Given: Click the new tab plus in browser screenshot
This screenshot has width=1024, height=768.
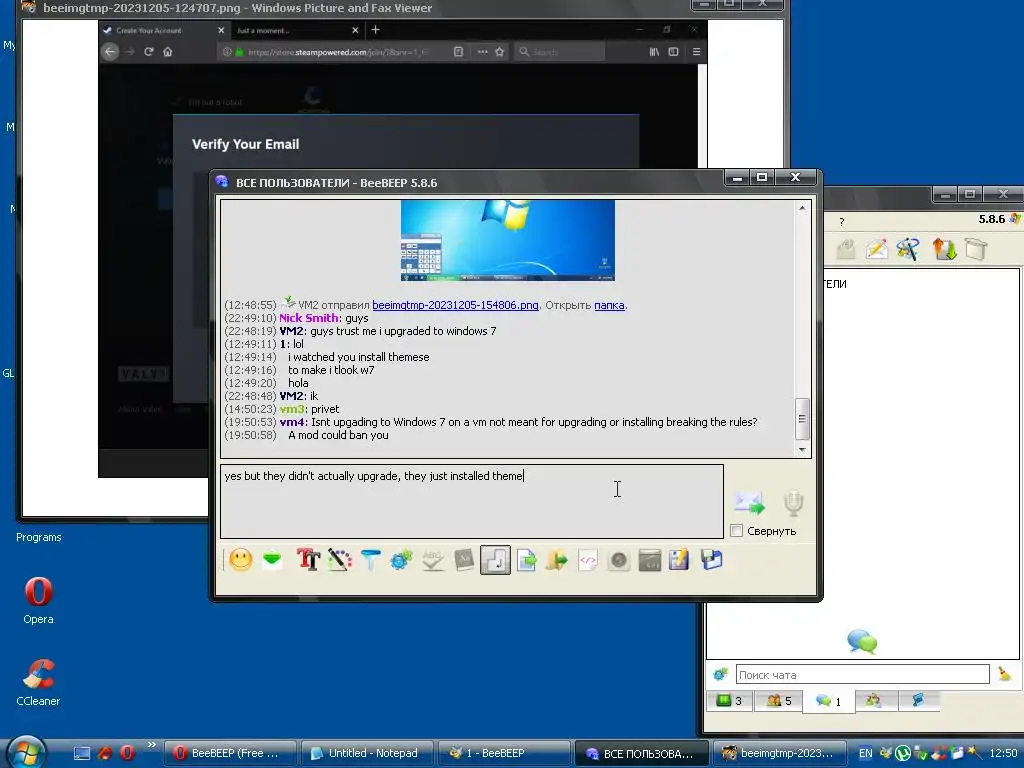Looking at the screenshot, I should (x=376, y=30).
